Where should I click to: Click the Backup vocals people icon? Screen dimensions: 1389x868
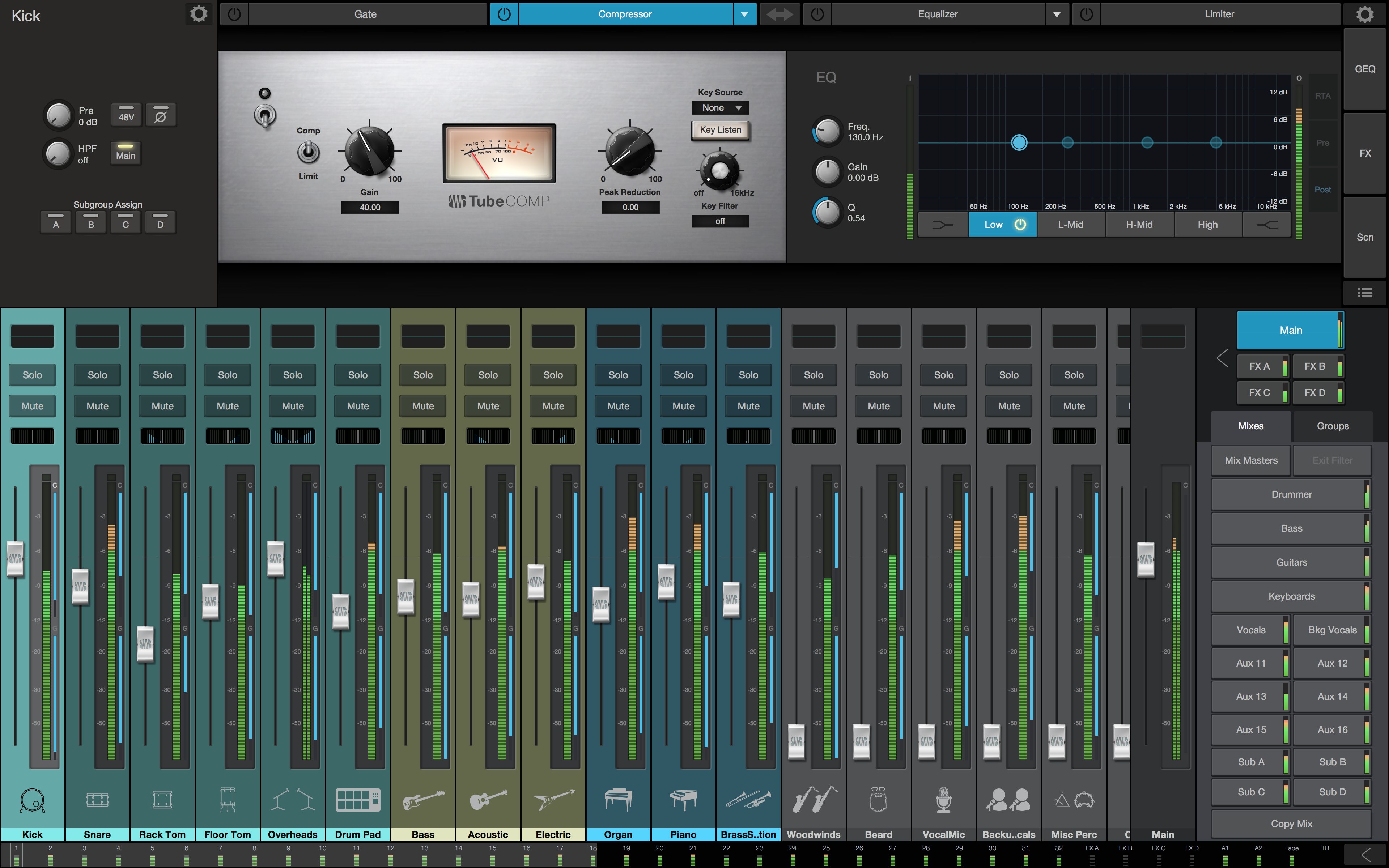pyautogui.click(x=1008, y=800)
